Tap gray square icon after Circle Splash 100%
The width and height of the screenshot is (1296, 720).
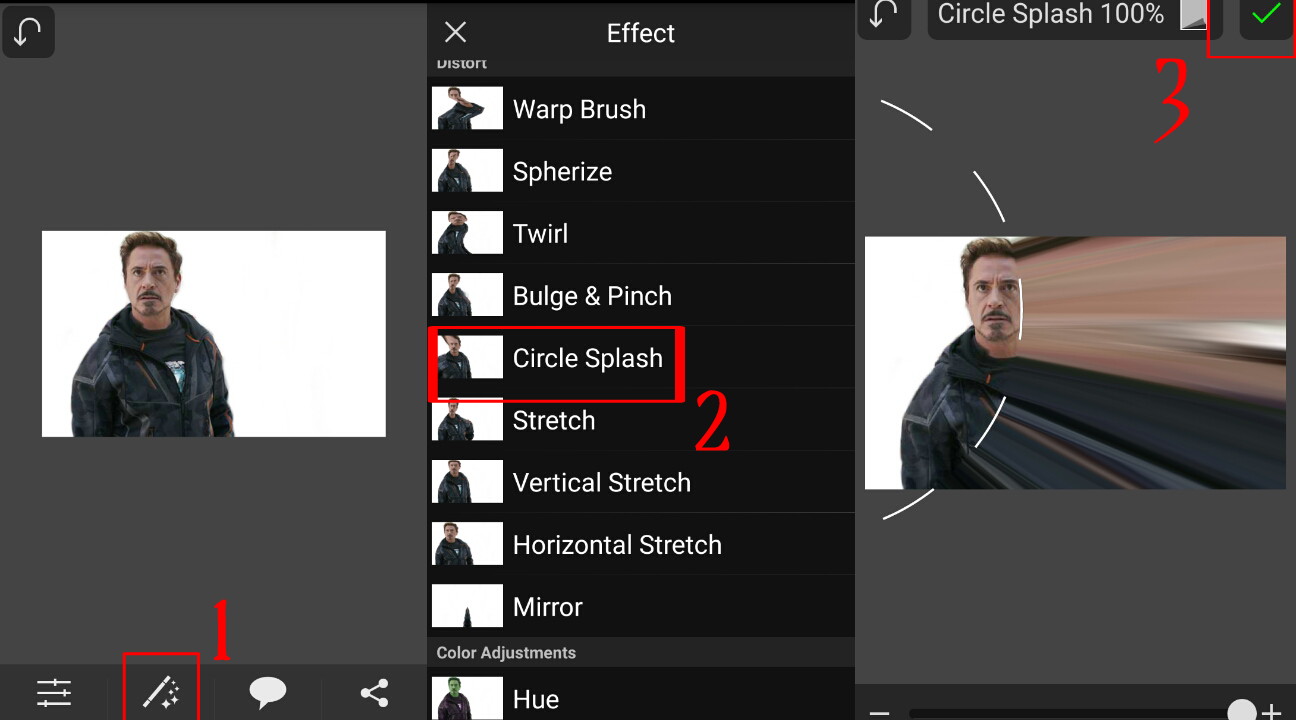click(1193, 14)
